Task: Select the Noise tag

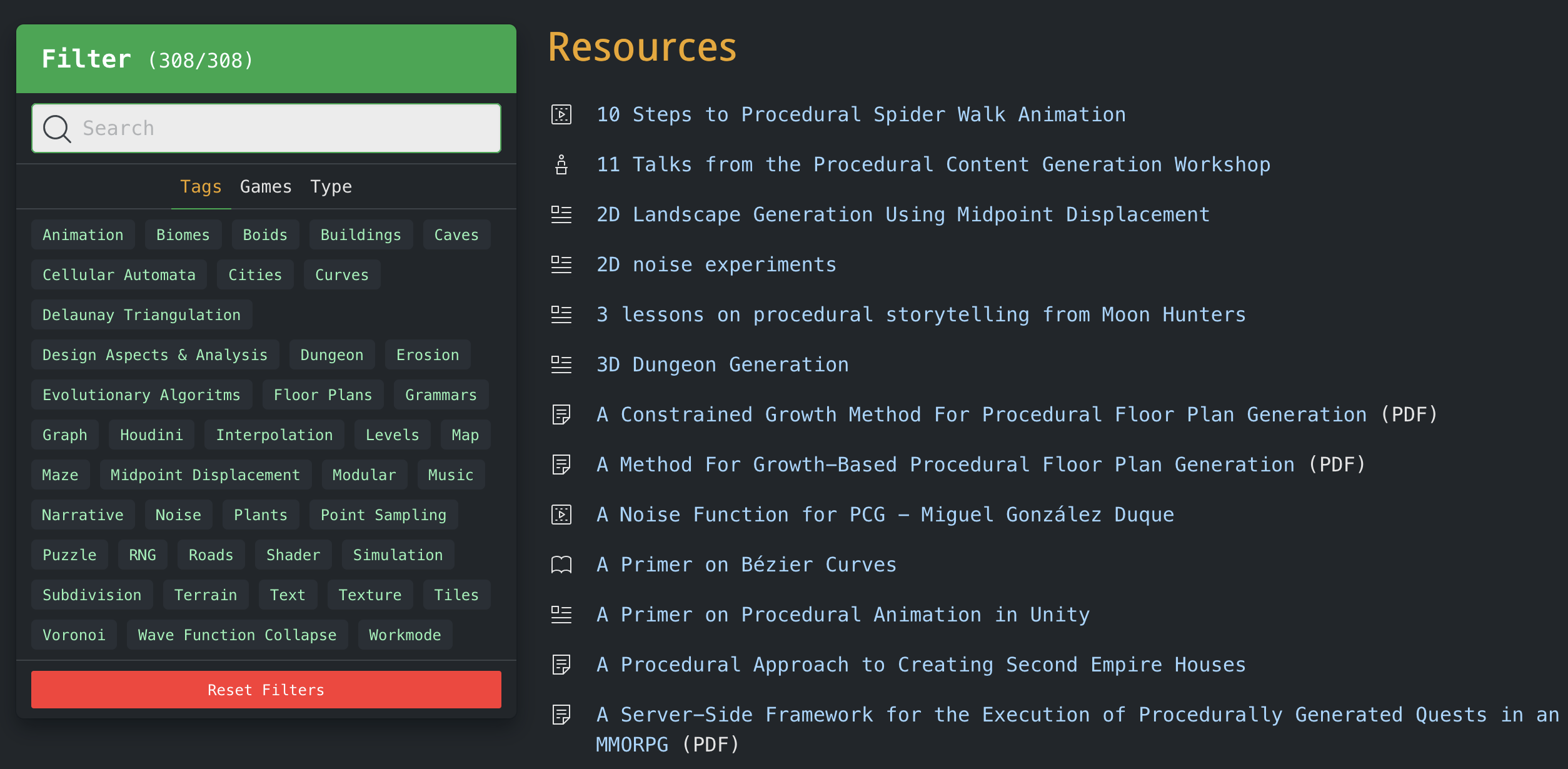Action: [x=178, y=515]
